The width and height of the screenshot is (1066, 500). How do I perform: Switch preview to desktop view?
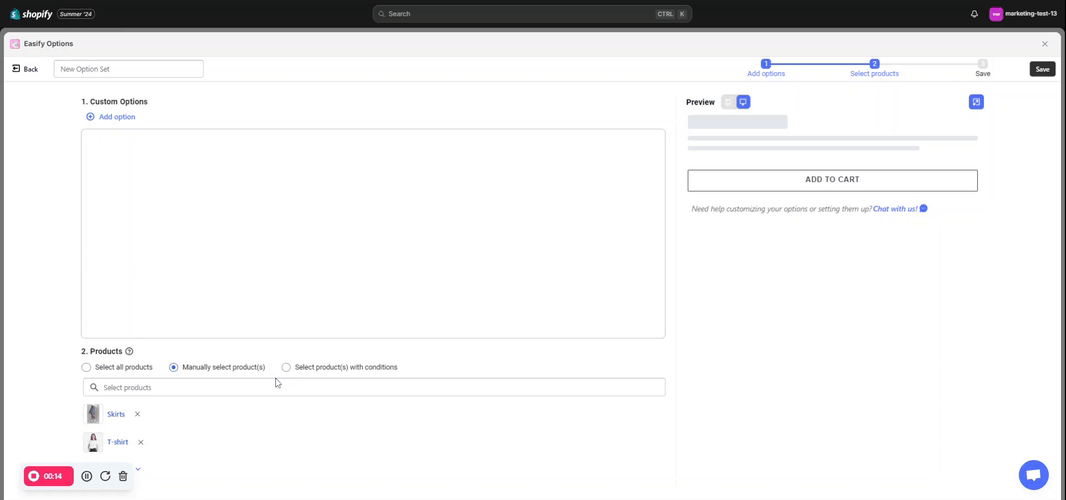click(743, 102)
